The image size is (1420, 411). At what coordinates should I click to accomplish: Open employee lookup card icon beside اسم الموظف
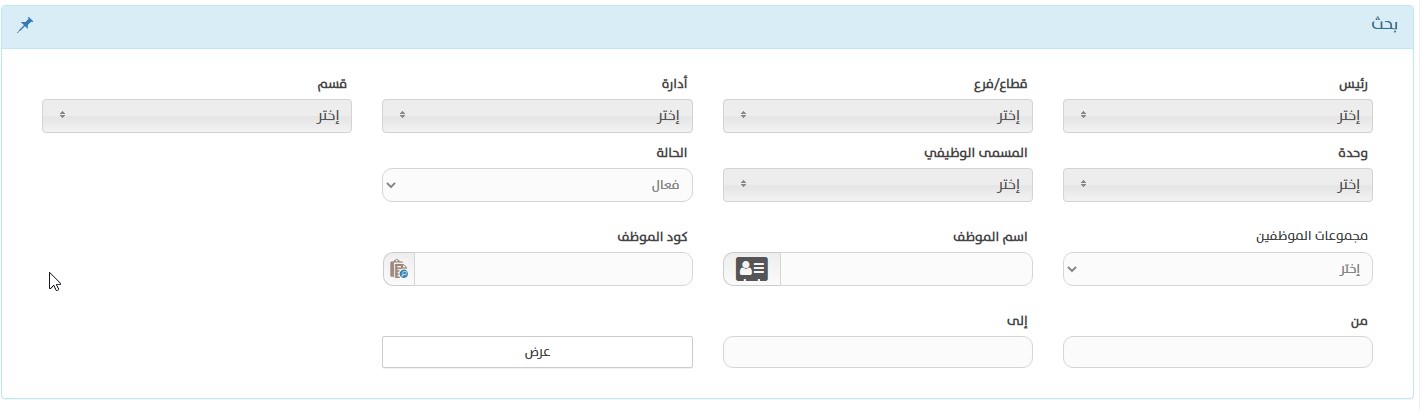(x=752, y=269)
